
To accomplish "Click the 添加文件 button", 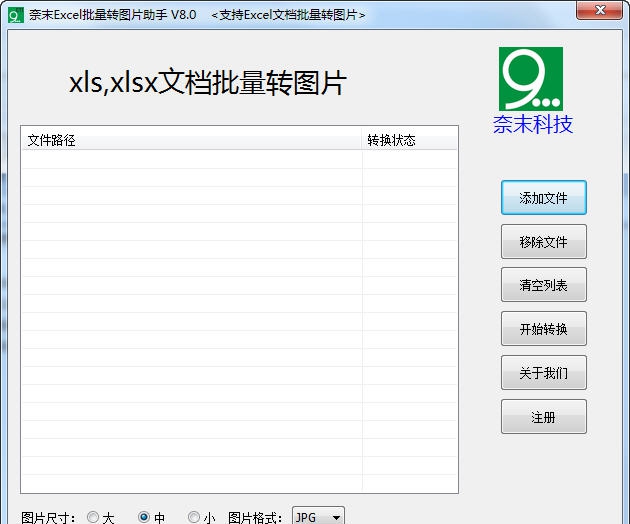I will [544, 198].
